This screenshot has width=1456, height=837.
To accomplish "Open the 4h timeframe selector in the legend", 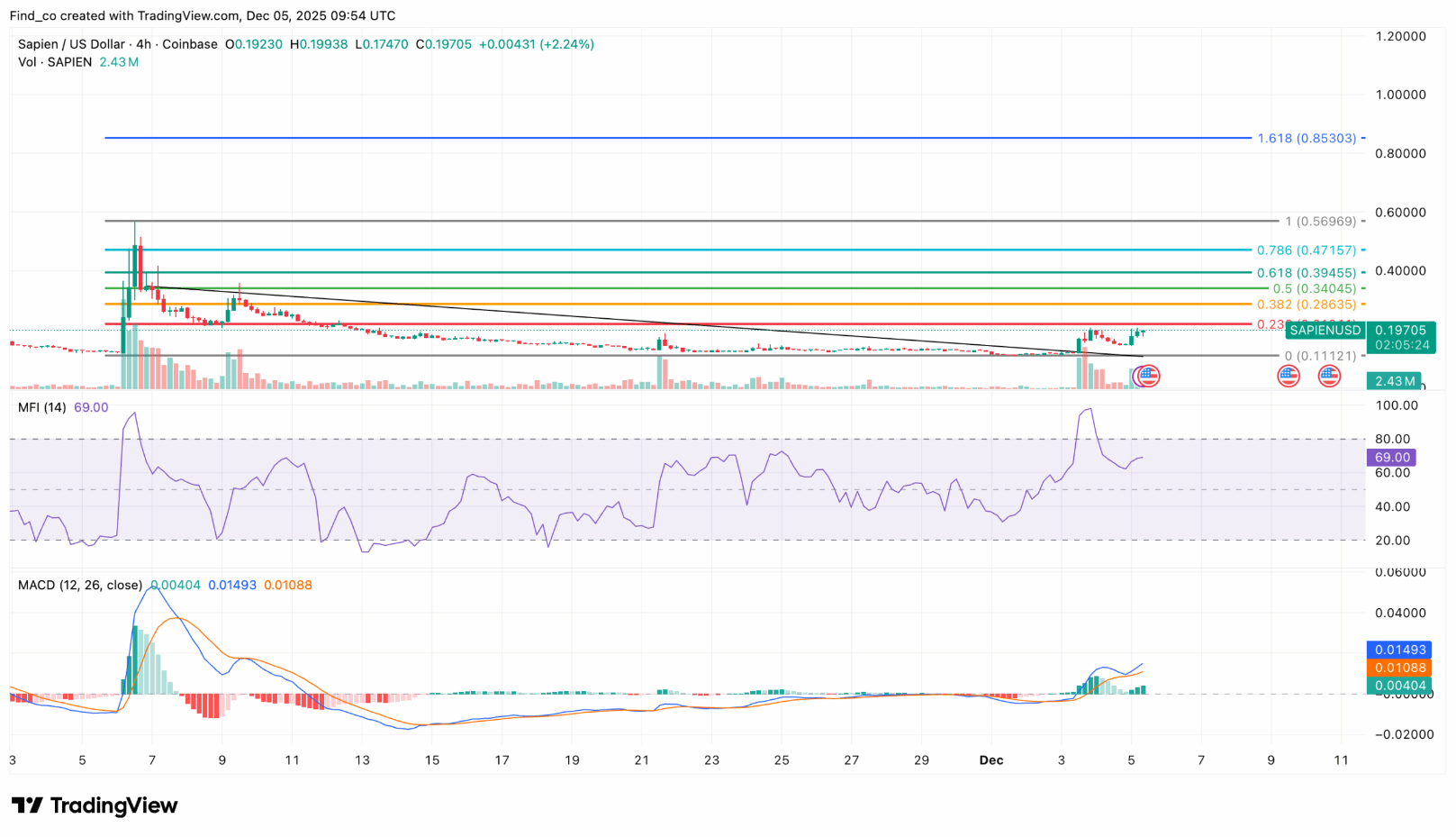I will (142, 43).
